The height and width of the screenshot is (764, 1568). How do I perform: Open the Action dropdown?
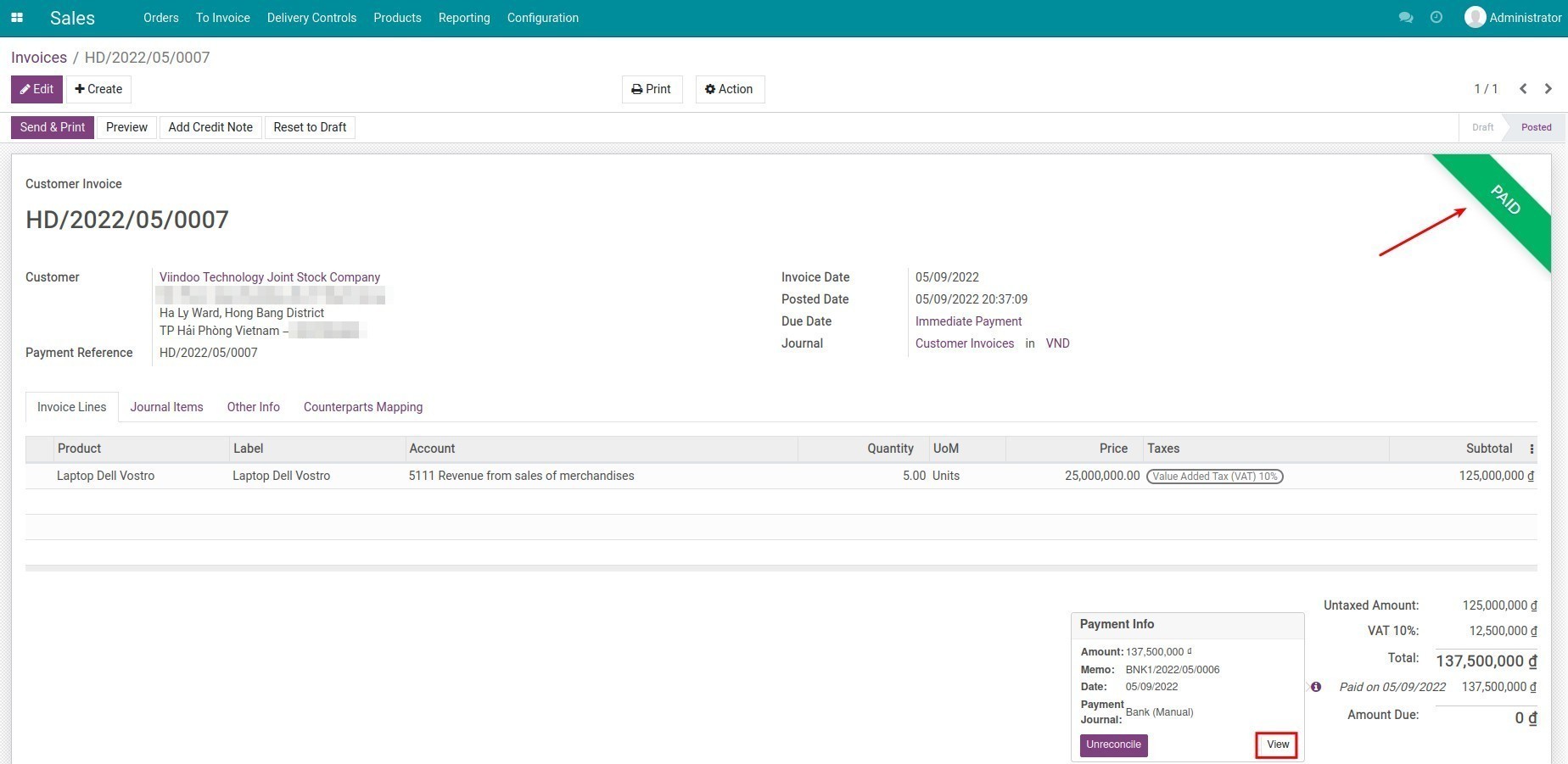(730, 89)
